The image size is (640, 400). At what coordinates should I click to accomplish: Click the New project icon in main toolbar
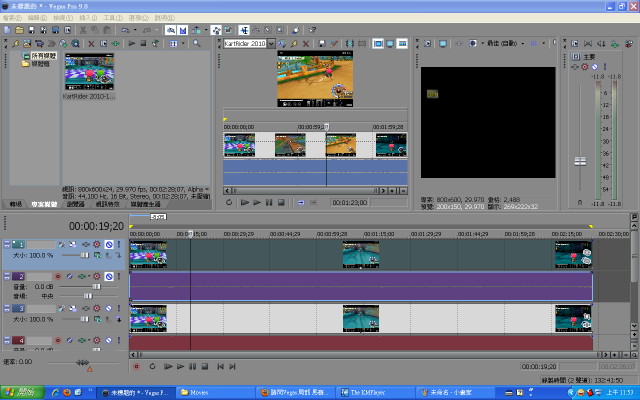tap(7, 30)
